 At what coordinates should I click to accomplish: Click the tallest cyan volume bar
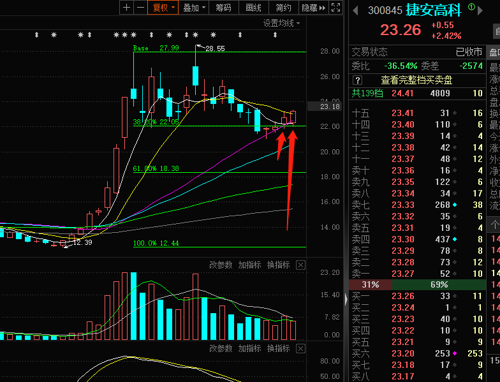point(134,306)
